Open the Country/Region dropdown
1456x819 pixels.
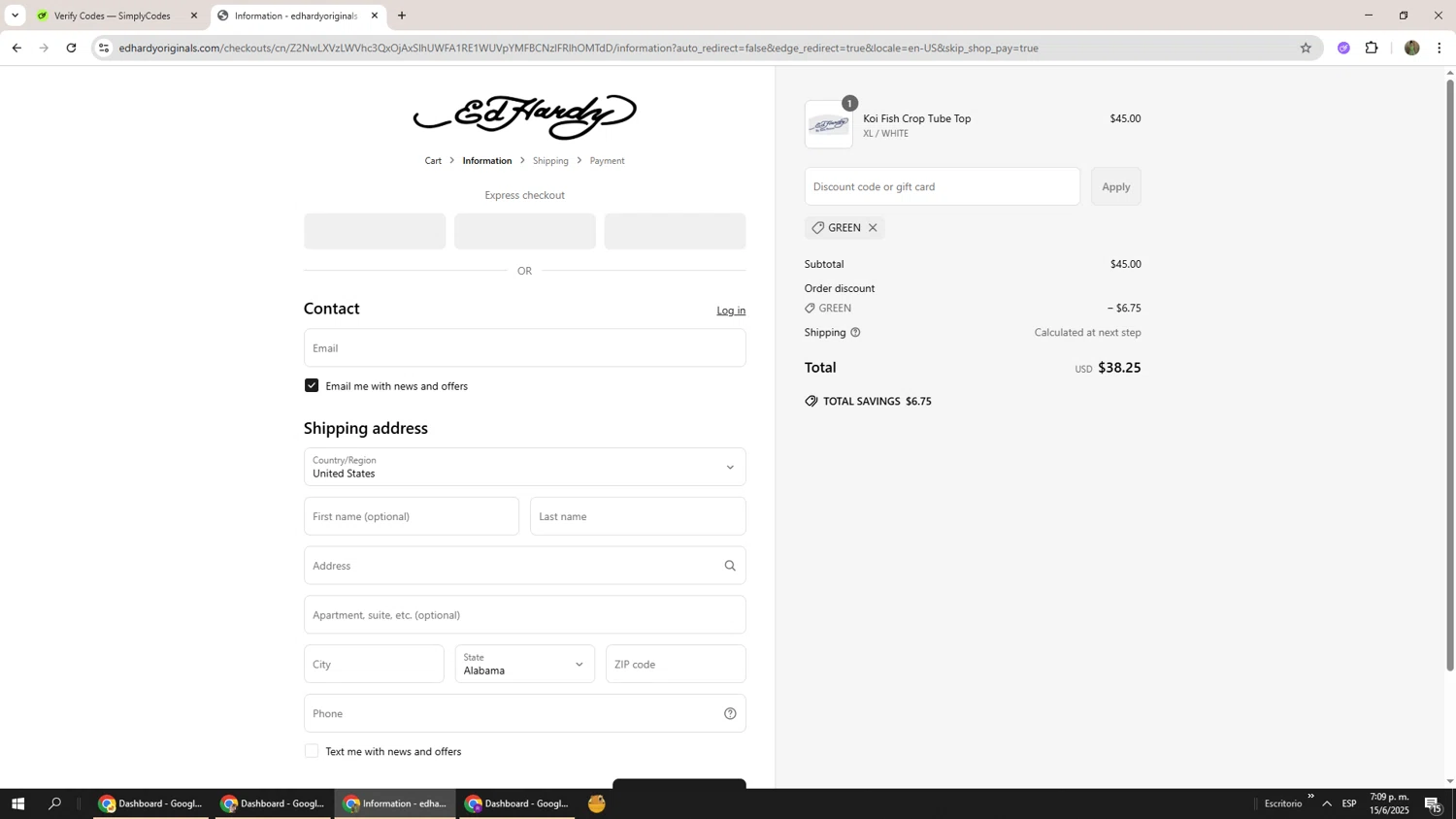(525, 467)
